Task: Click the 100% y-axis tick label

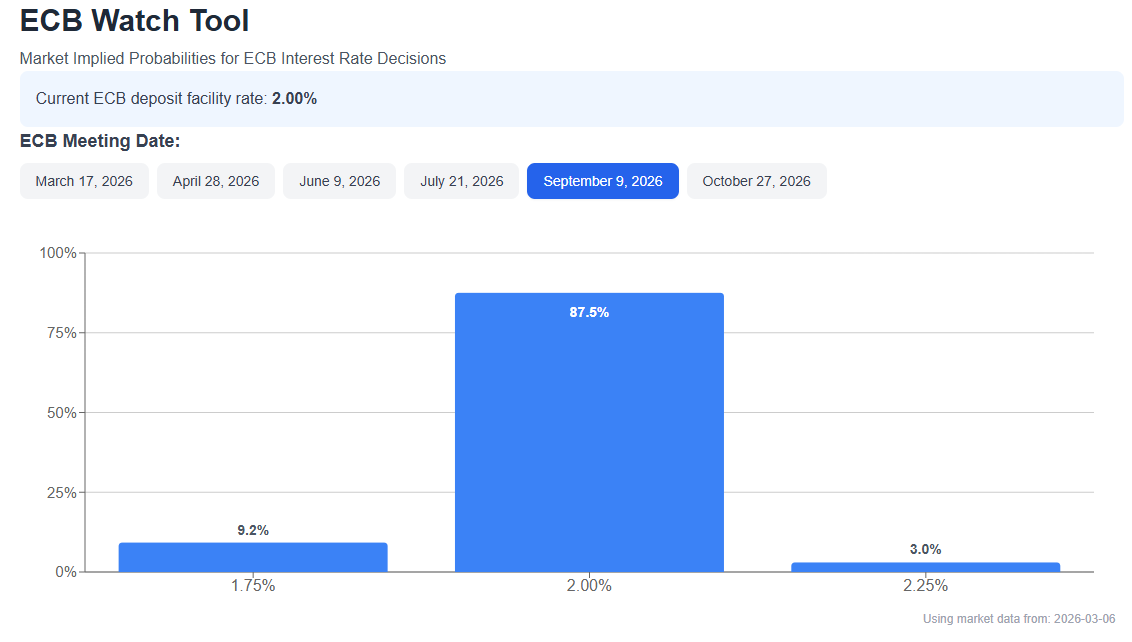Action: coord(57,253)
